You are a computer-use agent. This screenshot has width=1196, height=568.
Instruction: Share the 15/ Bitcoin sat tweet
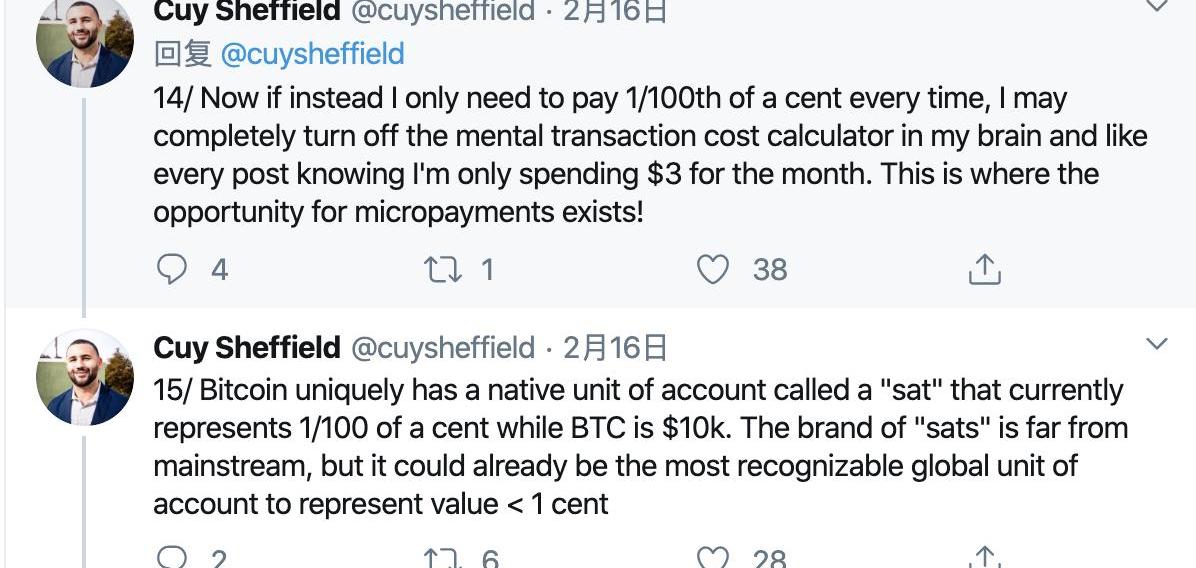(x=985, y=558)
